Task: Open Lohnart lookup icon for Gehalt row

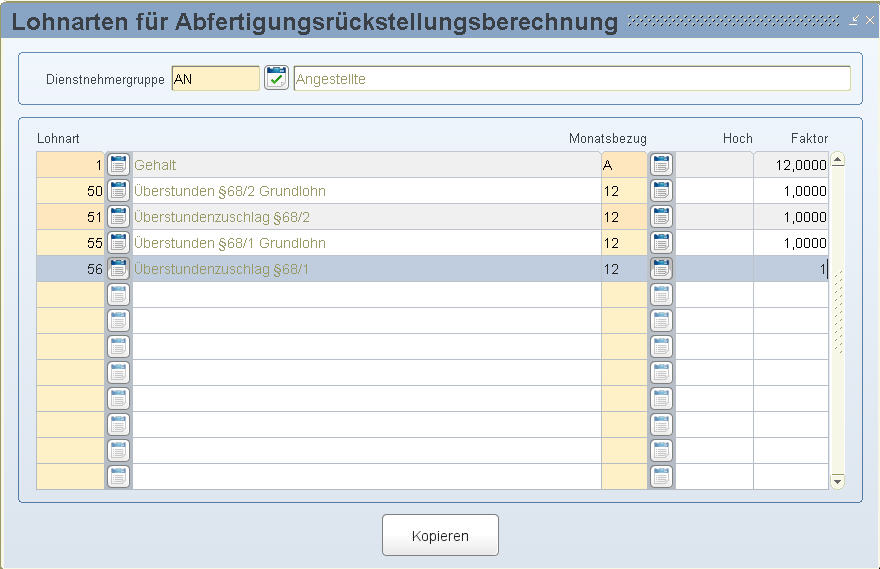Action: coord(119,165)
